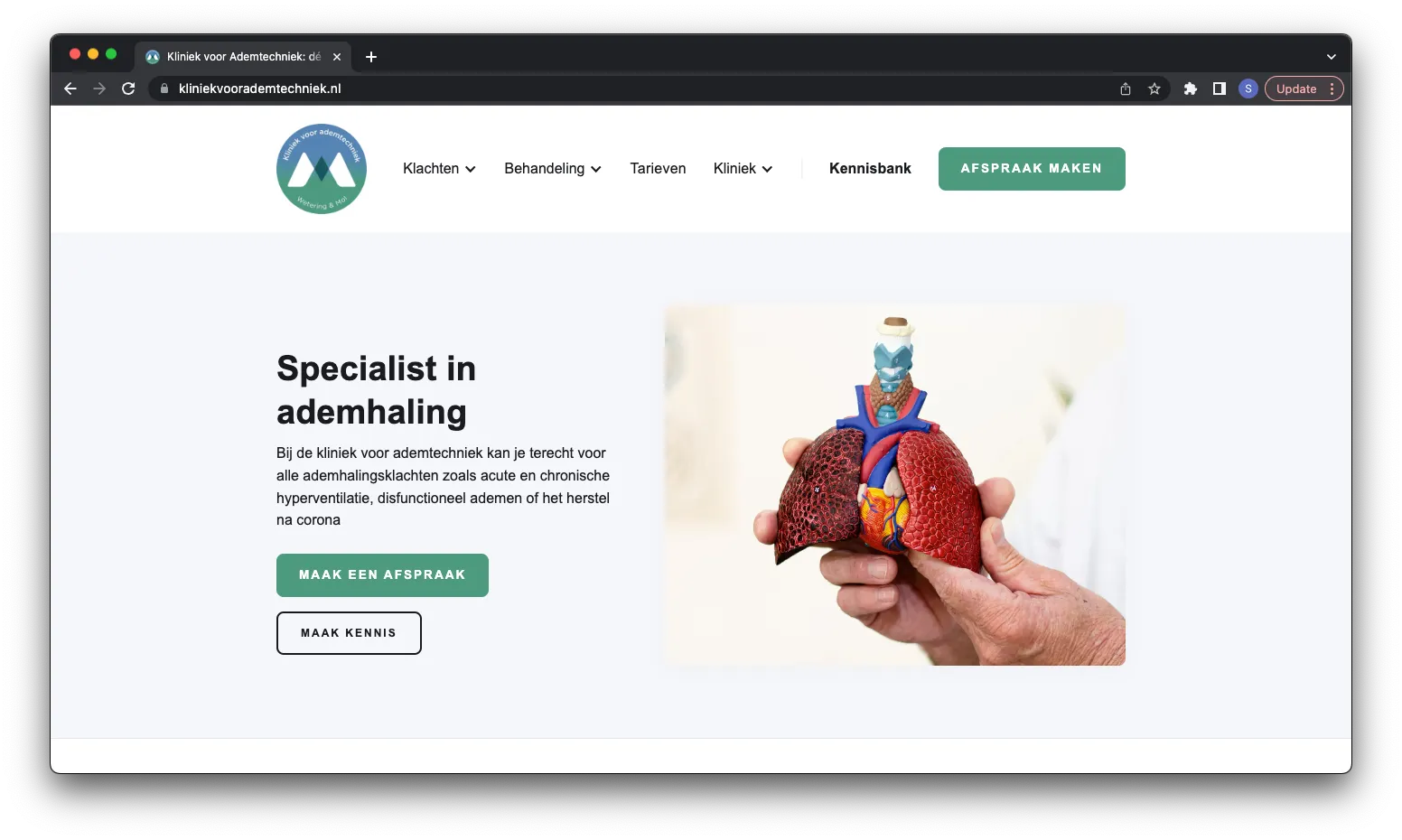Open the Extensions puzzle icon
The height and width of the screenshot is (840, 1402).
point(1191,89)
